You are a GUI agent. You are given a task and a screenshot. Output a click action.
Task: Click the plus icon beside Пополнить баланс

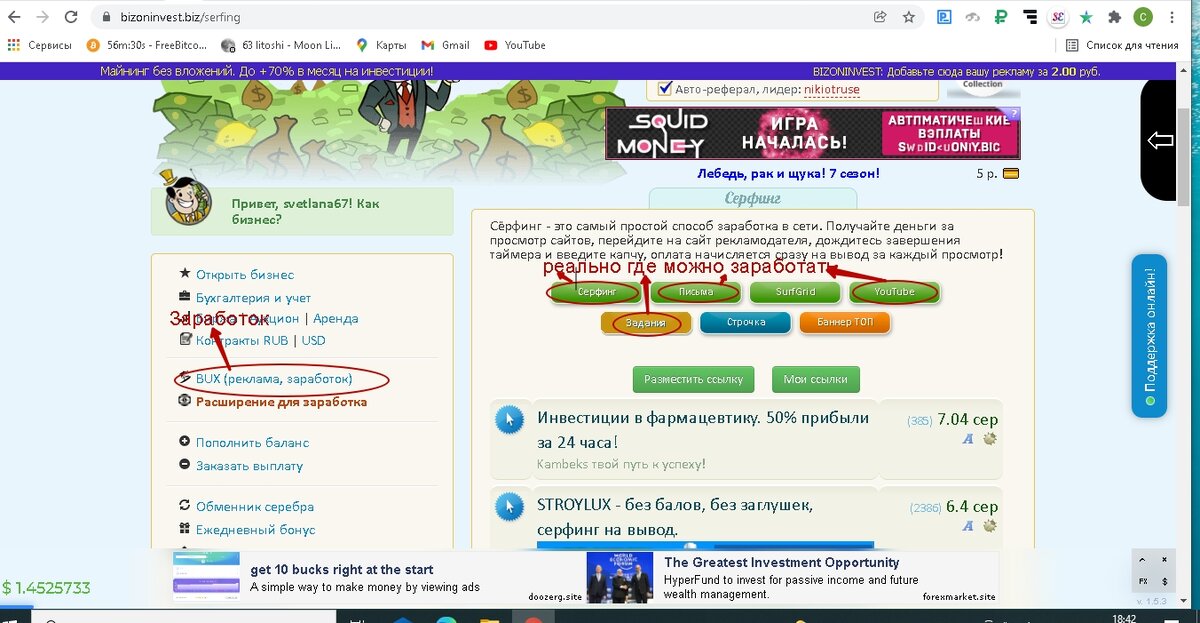pyautogui.click(x=184, y=441)
